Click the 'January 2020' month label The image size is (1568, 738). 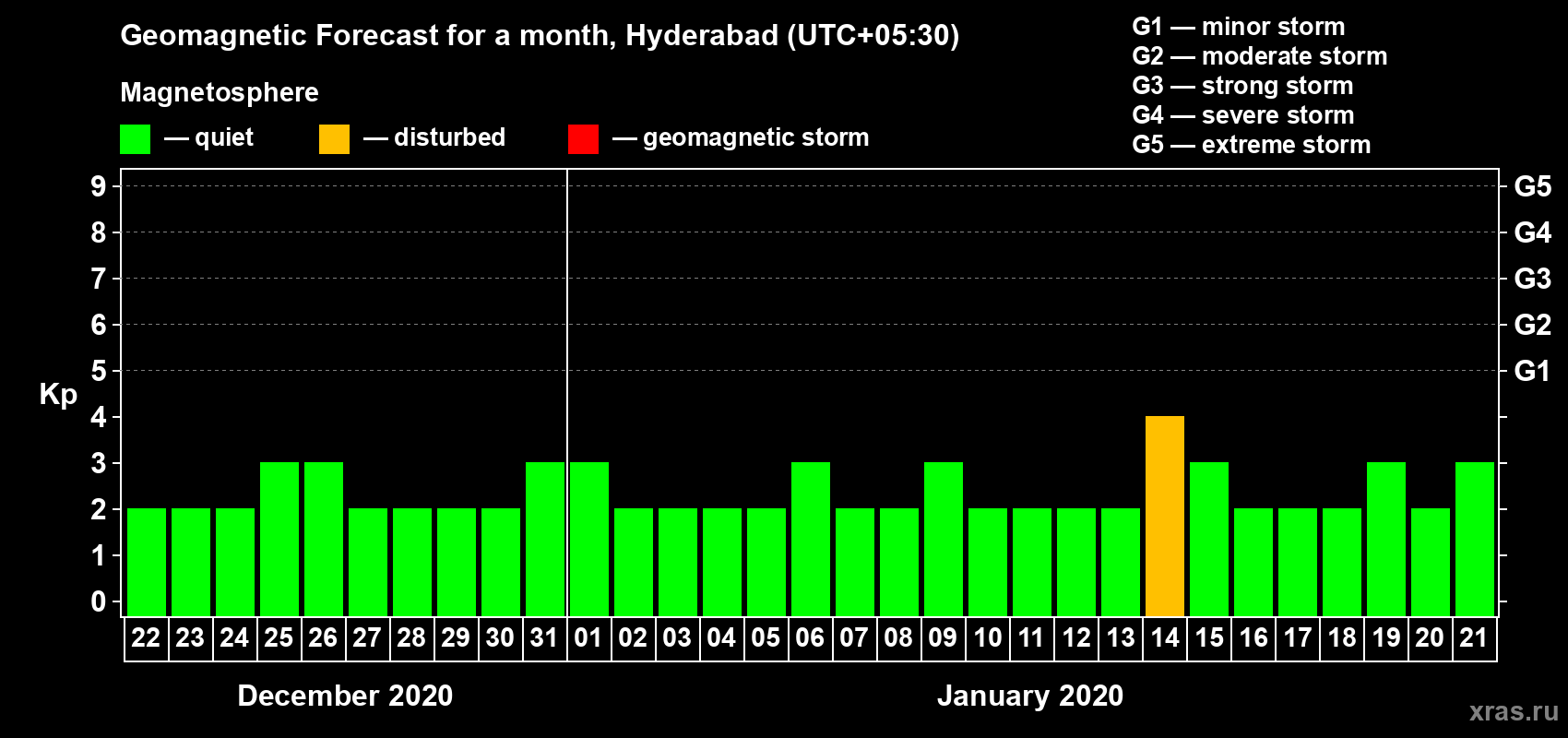coord(1030,696)
